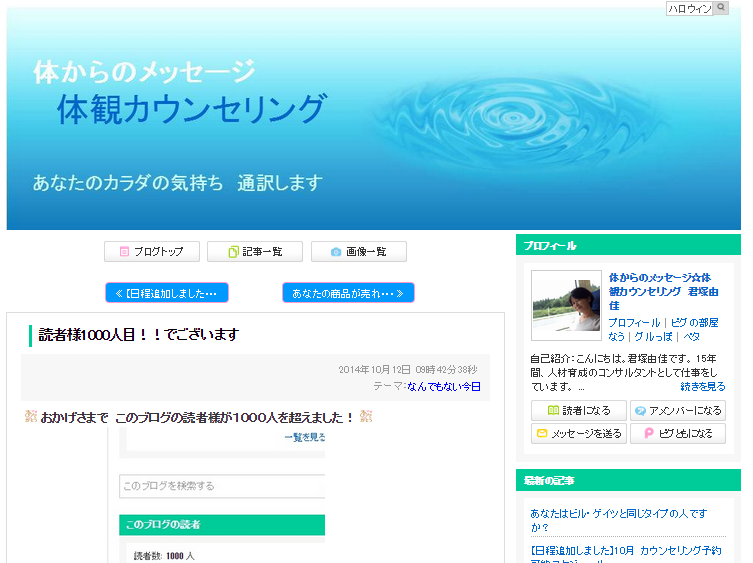The height and width of the screenshot is (563, 753).
Task: Click the author profile photo
Action: pyautogui.click(x=566, y=305)
